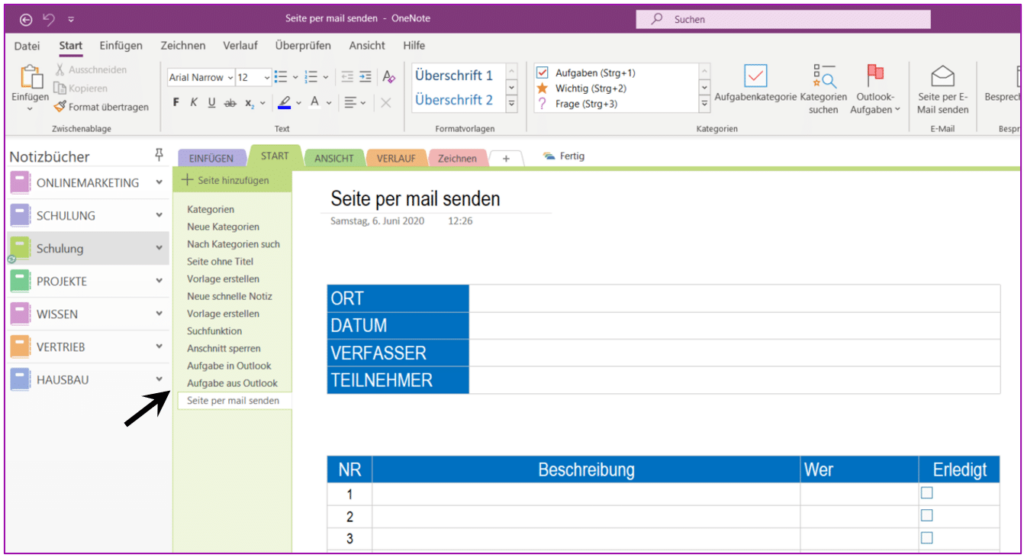Toggle bold formatting F
This screenshot has width=1024, height=558.
tap(176, 103)
